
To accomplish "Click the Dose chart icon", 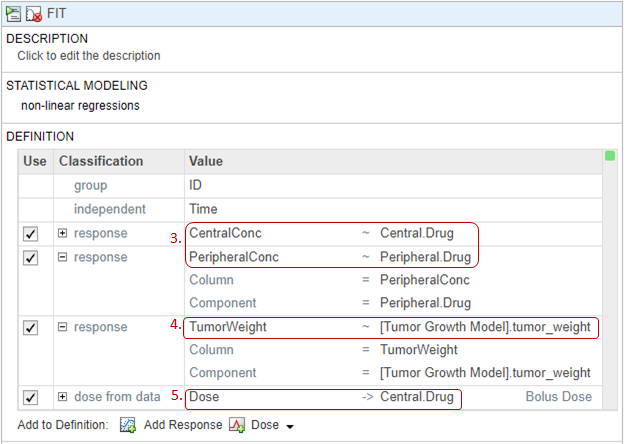I will point(237,425).
